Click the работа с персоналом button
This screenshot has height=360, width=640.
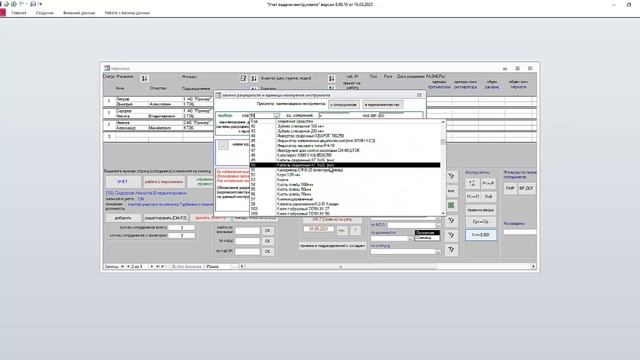coord(164,182)
